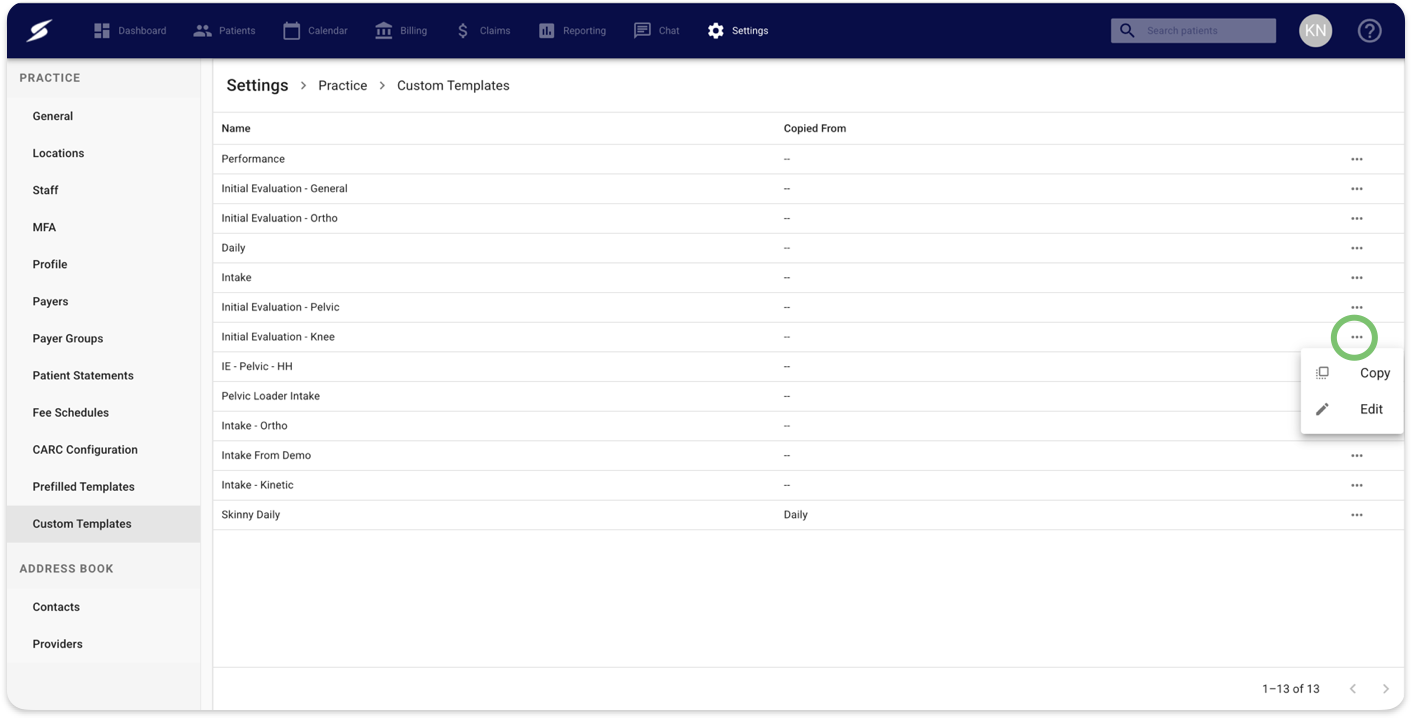Click the pencil edit icon in menu
The width and height of the screenshot is (1412, 720).
click(x=1322, y=409)
